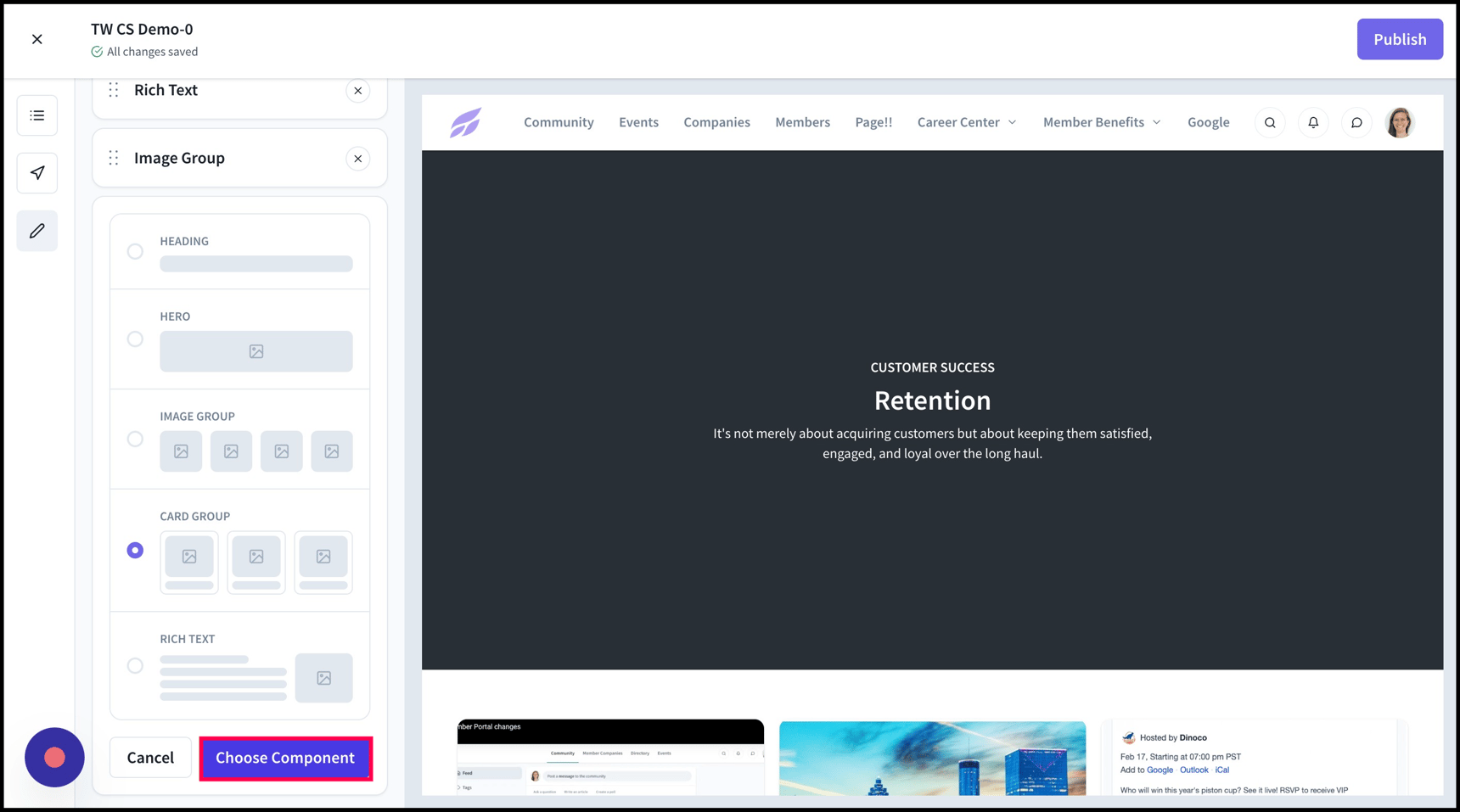Select the pencil edit icon

[x=37, y=231]
